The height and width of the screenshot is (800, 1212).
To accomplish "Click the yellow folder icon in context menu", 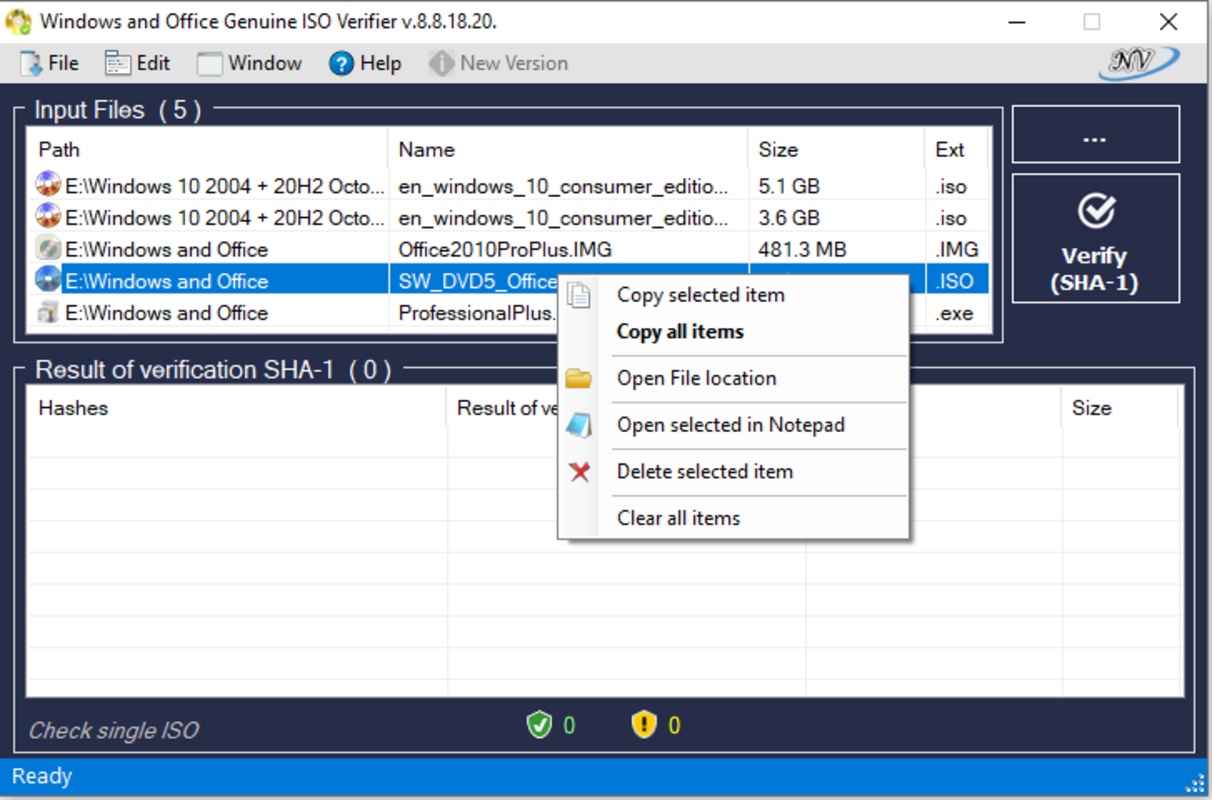I will (579, 378).
